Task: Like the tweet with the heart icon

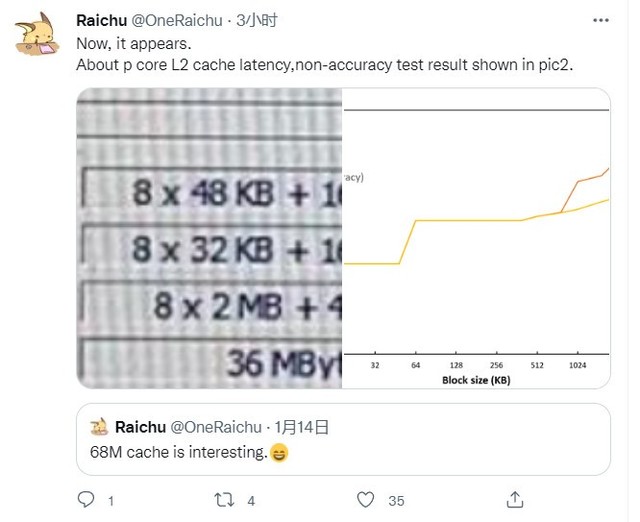Action: point(366,499)
